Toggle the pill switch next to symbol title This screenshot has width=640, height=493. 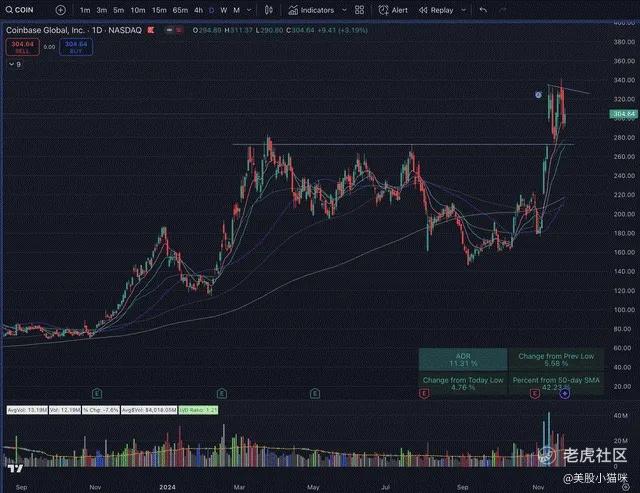(173, 30)
